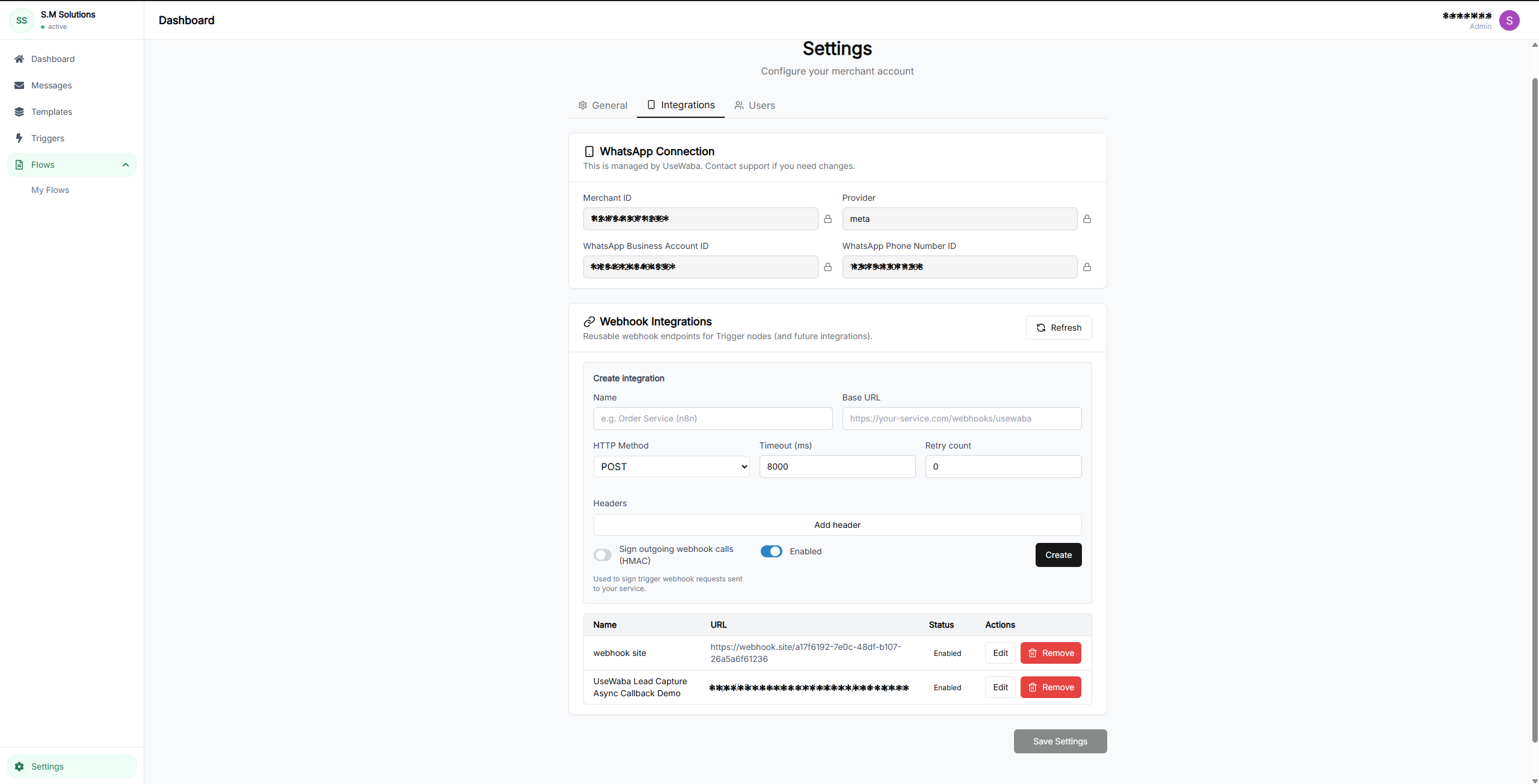This screenshot has height=784, width=1539.
Task: Click the Templates layers icon
Action: click(19, 112)
